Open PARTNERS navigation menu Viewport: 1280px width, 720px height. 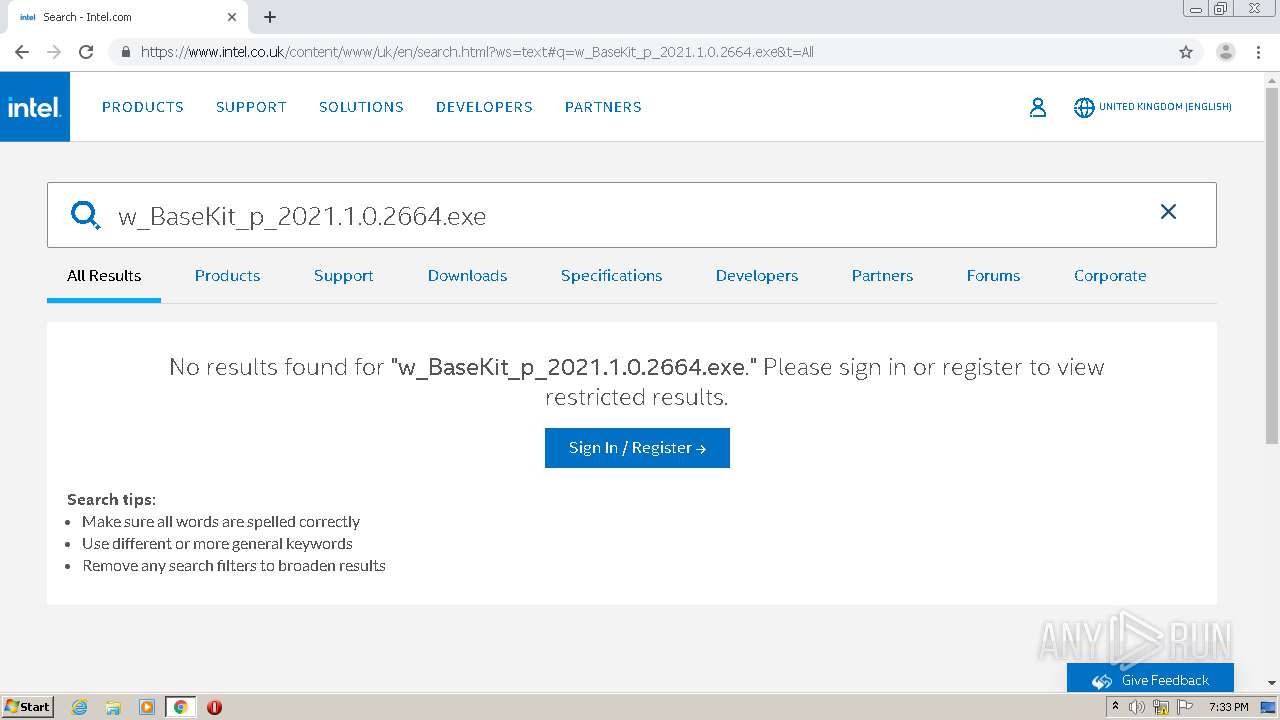(x=603, y=107)
